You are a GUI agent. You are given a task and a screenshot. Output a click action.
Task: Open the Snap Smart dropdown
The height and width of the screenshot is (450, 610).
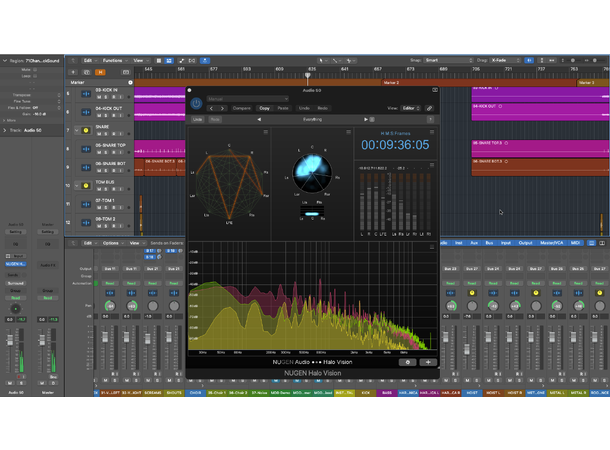point(448,60)
